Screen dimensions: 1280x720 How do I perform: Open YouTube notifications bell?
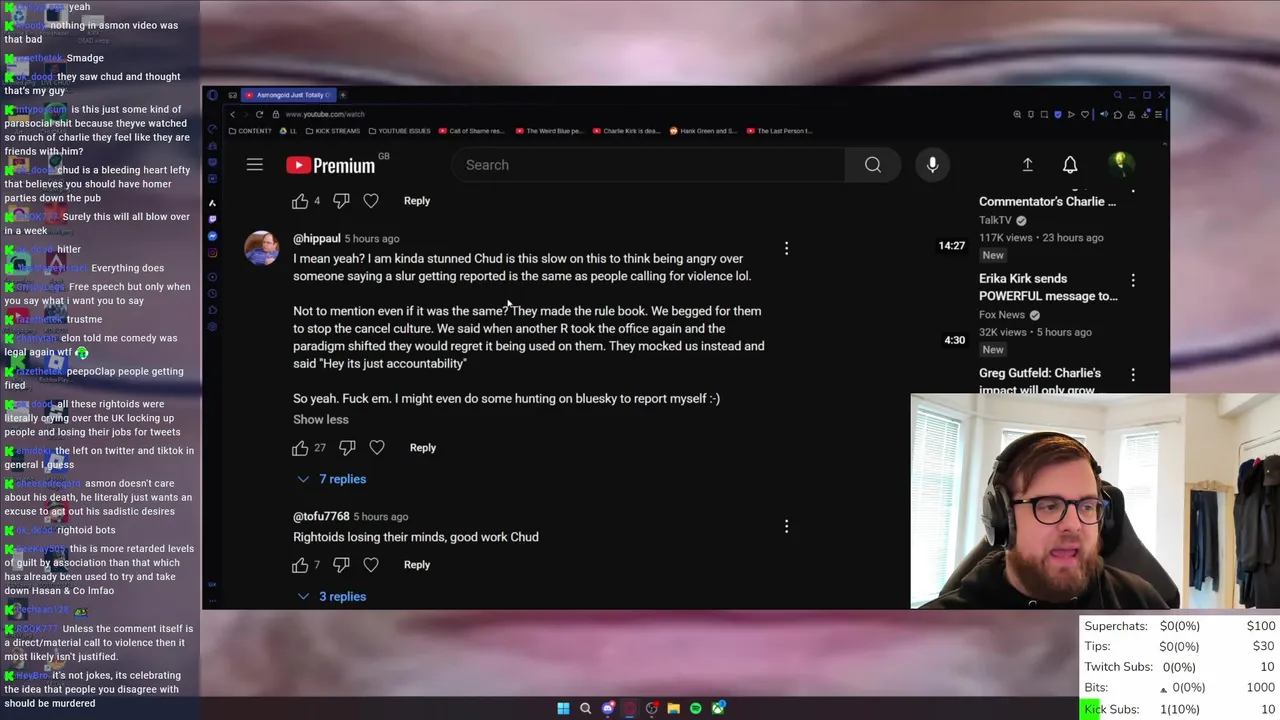point(1070,165)
